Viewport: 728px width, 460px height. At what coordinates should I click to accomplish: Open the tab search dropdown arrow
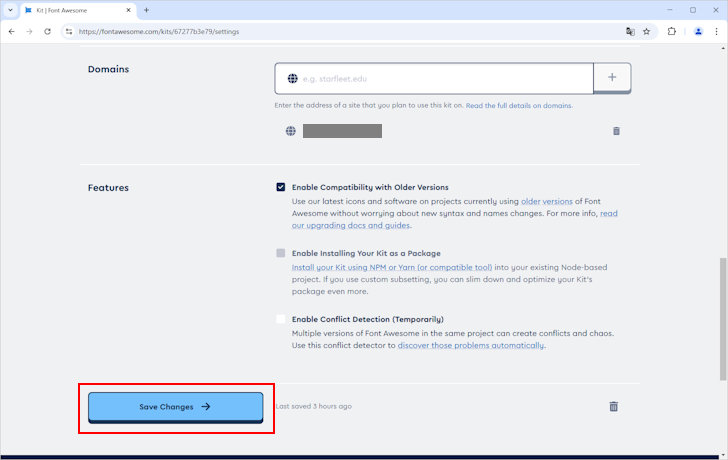point(10,10)
